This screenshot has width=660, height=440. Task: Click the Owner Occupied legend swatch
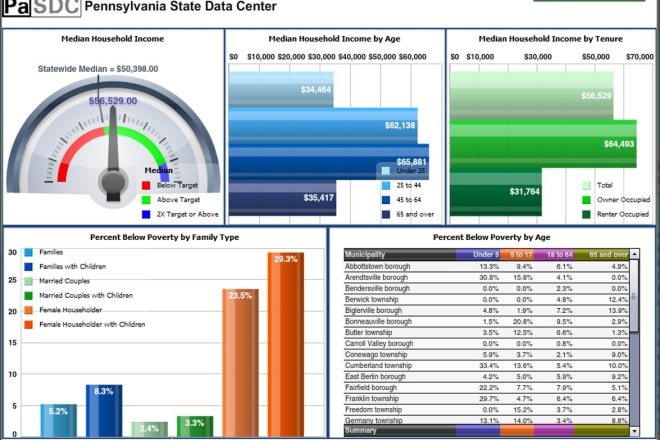click(x=586, y=200)
